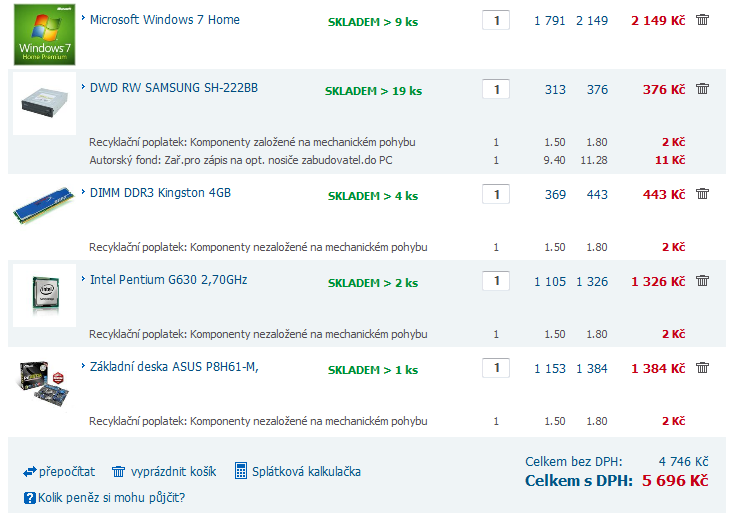Click the 5 696 Kč grand total
The height and width of the screenshot is (513, 733).
click(x=675, y=481)
